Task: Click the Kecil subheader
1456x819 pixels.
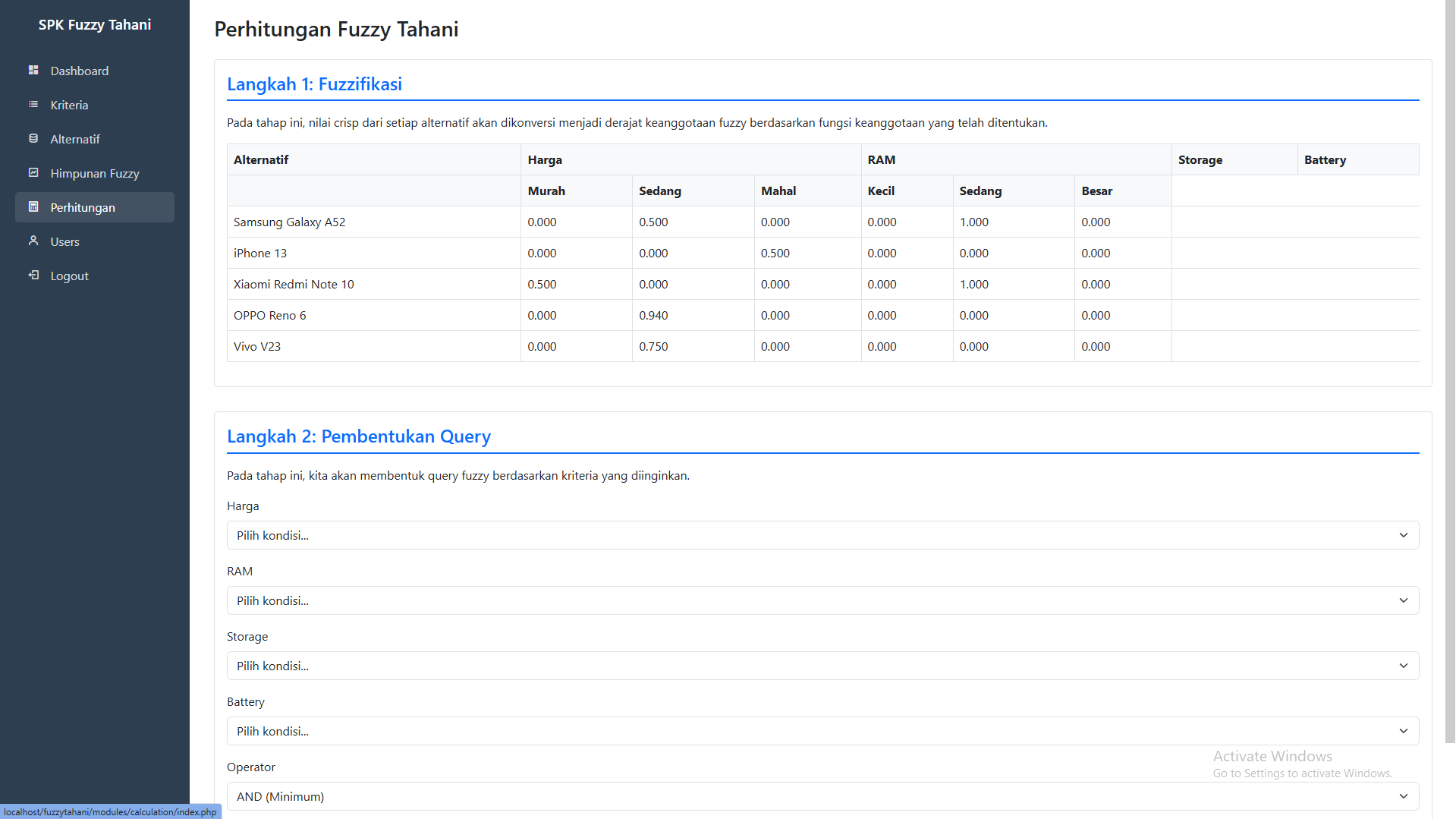Action: [x=881, y=191]
